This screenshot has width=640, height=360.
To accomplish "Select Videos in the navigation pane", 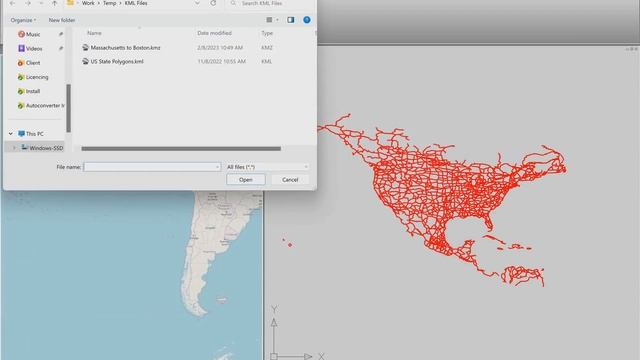I will click(34, 49).
